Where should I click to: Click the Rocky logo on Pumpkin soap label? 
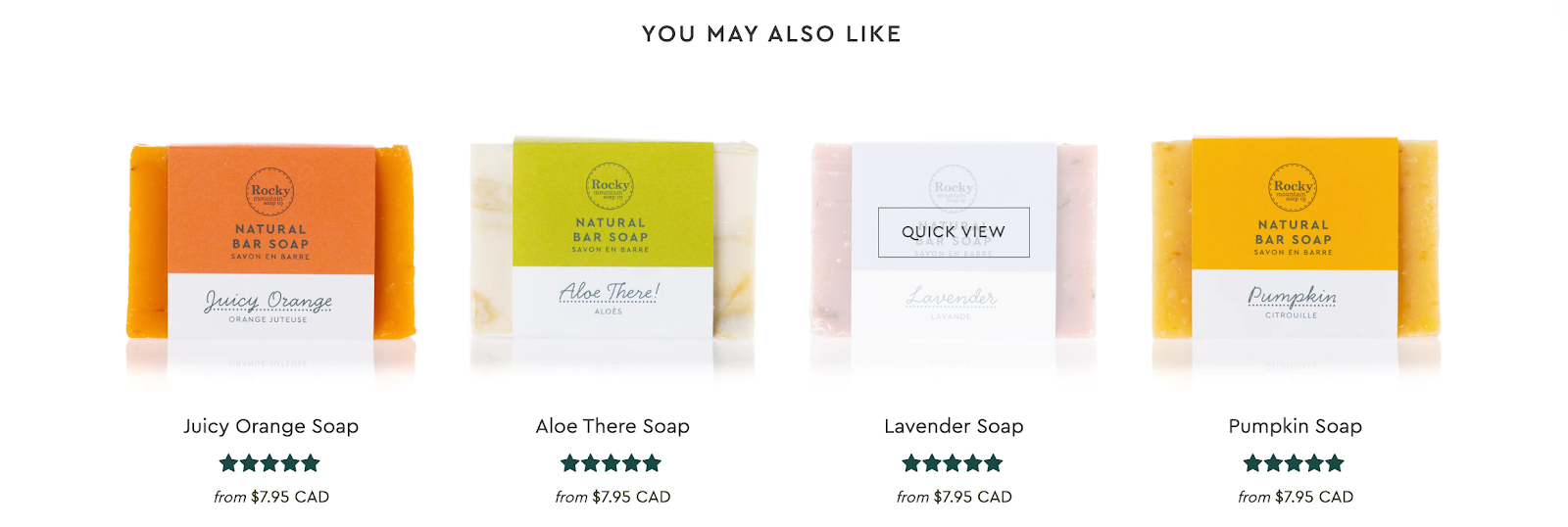click(1293, 187)
